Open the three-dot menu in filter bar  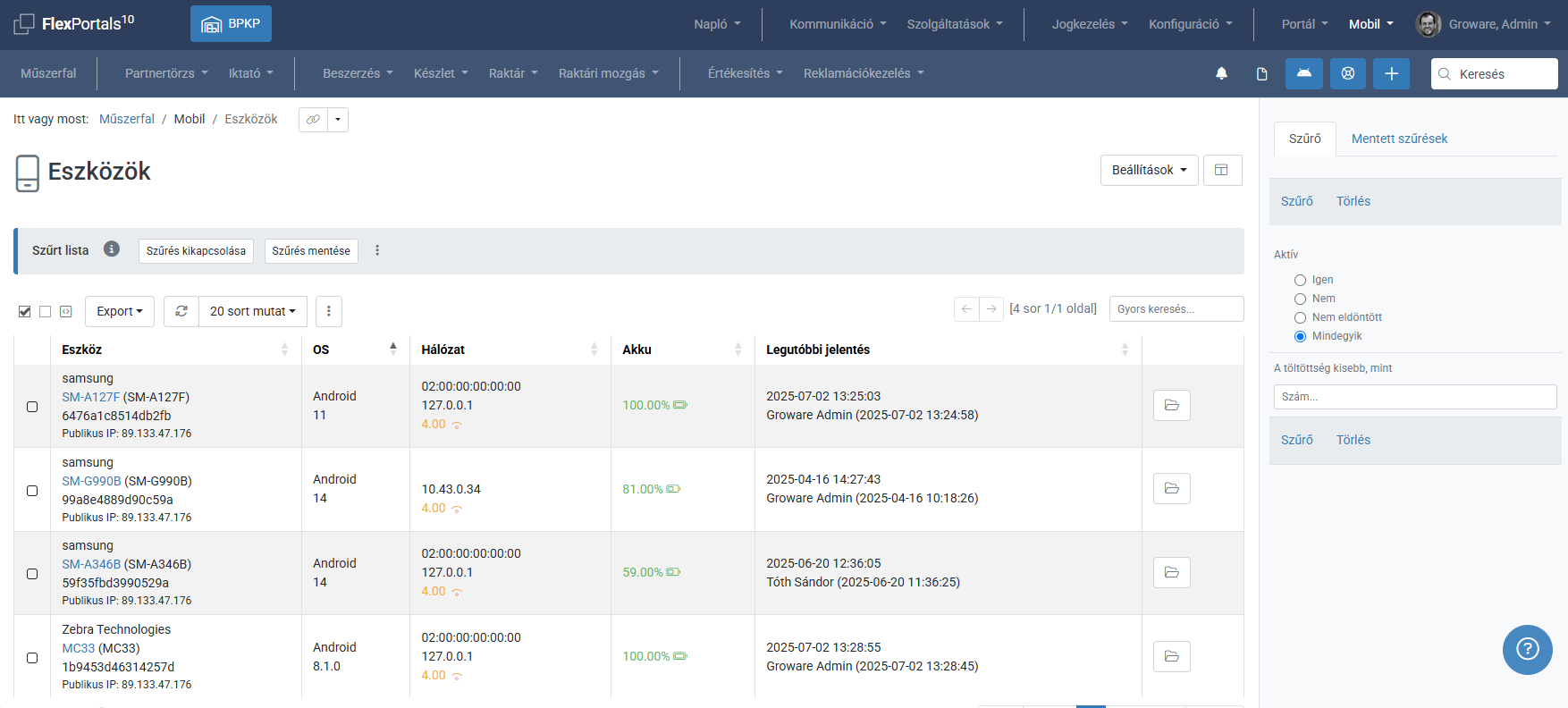tap(377, 250)
